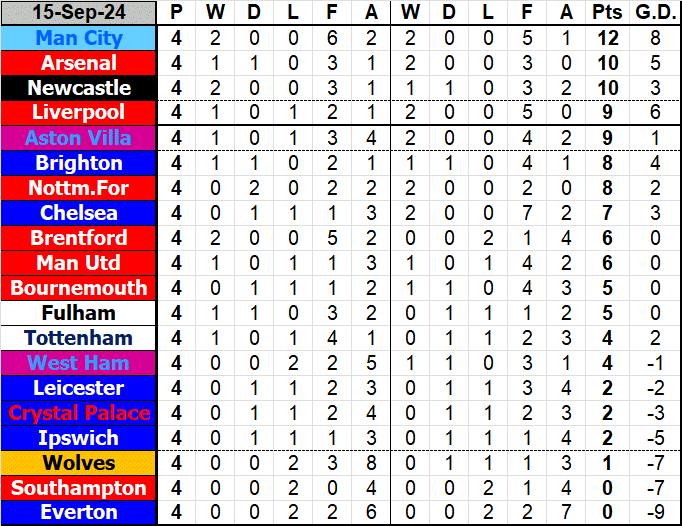682x526 pixels.
Task: Select the Man City team cell
Action: (79, 38)
